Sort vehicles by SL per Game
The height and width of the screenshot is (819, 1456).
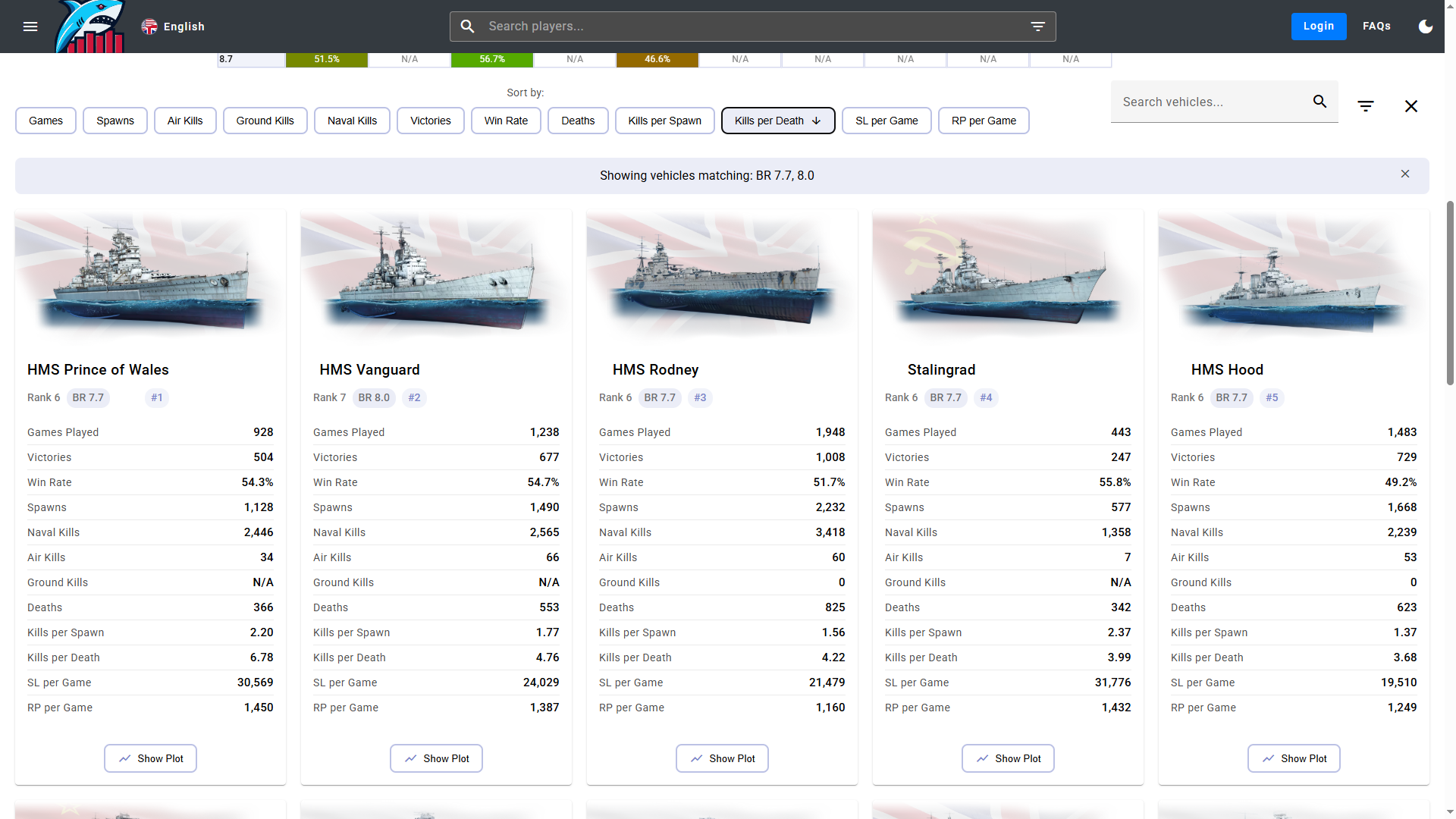(886, 121)
